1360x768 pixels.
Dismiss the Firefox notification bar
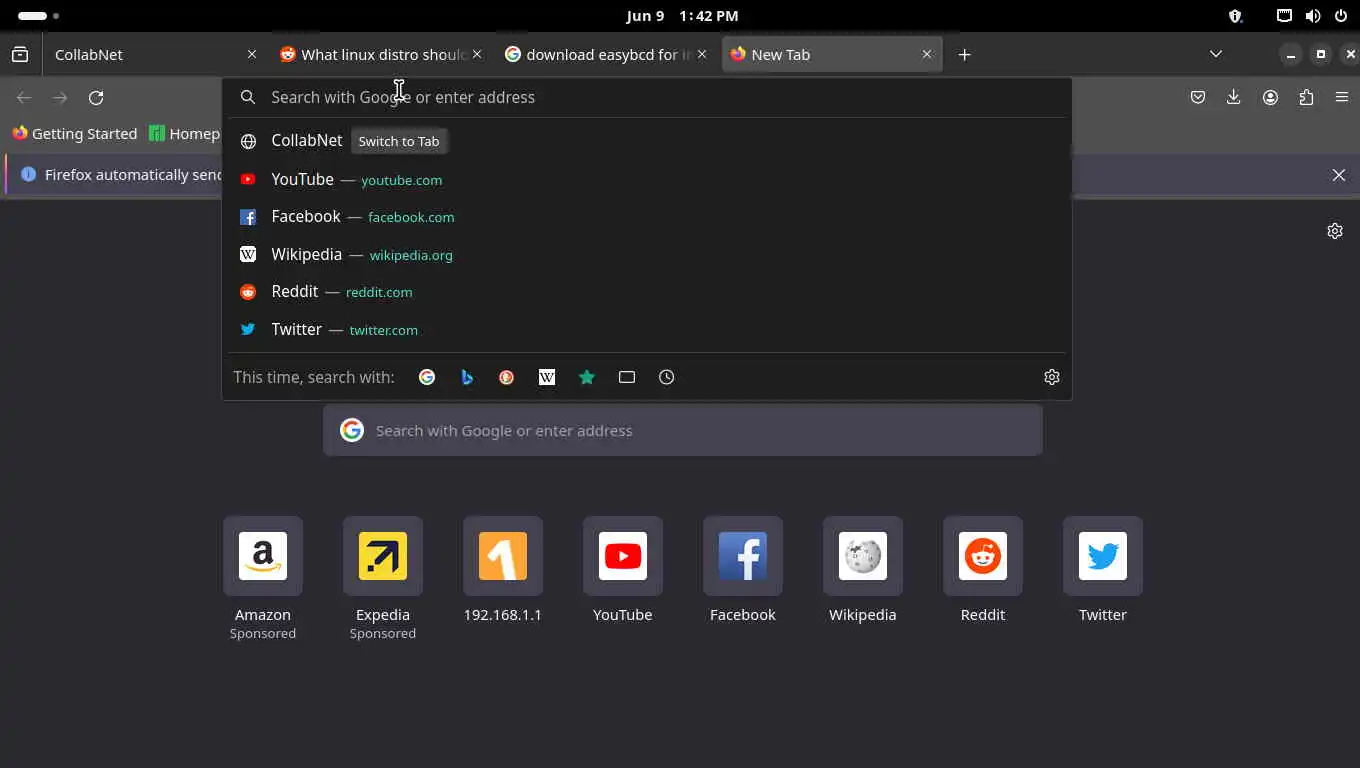[x=1339, y=175]
